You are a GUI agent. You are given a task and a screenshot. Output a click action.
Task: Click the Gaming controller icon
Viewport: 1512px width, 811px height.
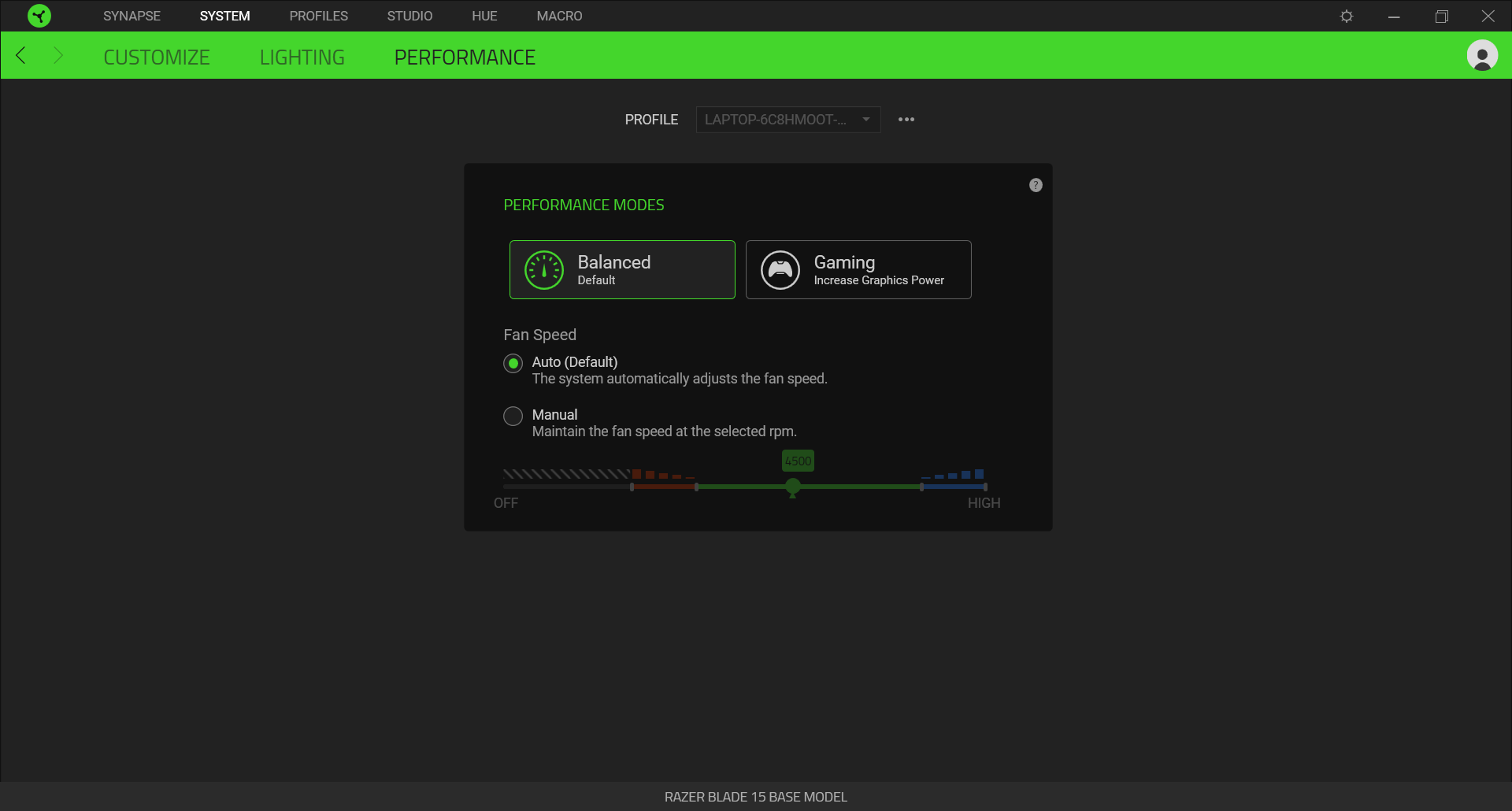(780, 270)
